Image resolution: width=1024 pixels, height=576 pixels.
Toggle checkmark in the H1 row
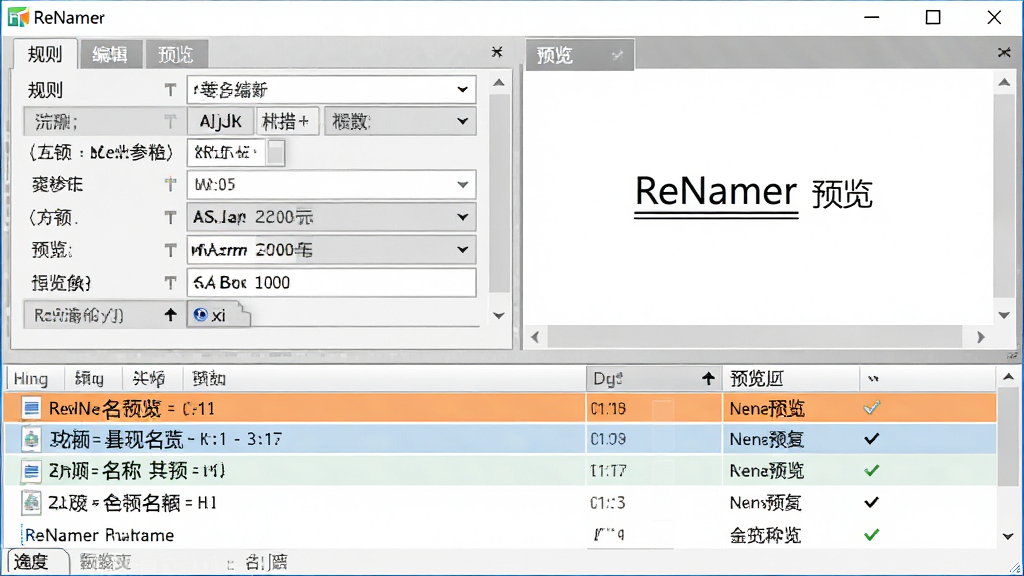[872, 502]
